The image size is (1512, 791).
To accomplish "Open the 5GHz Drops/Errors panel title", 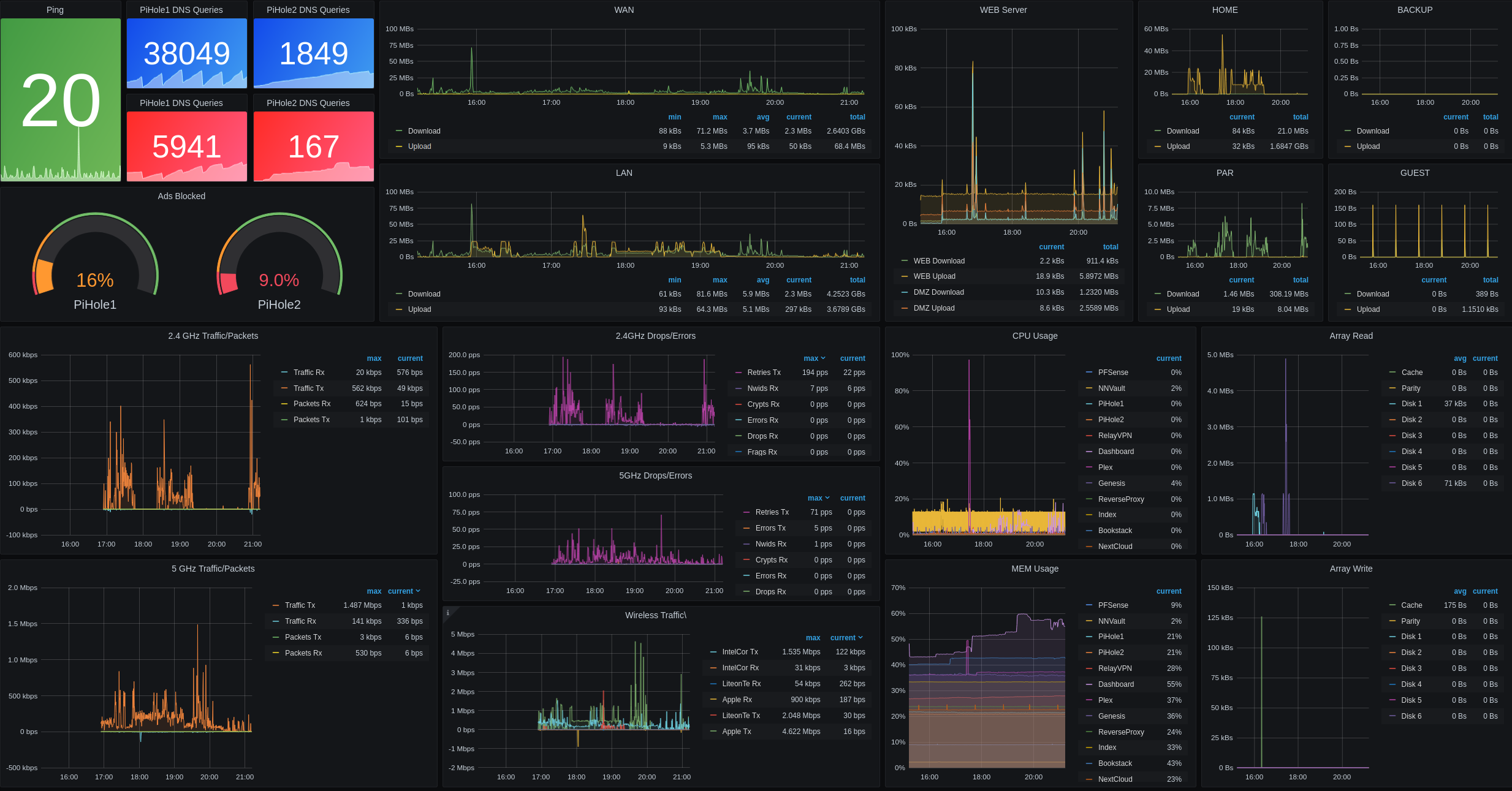I will [655, 475].
